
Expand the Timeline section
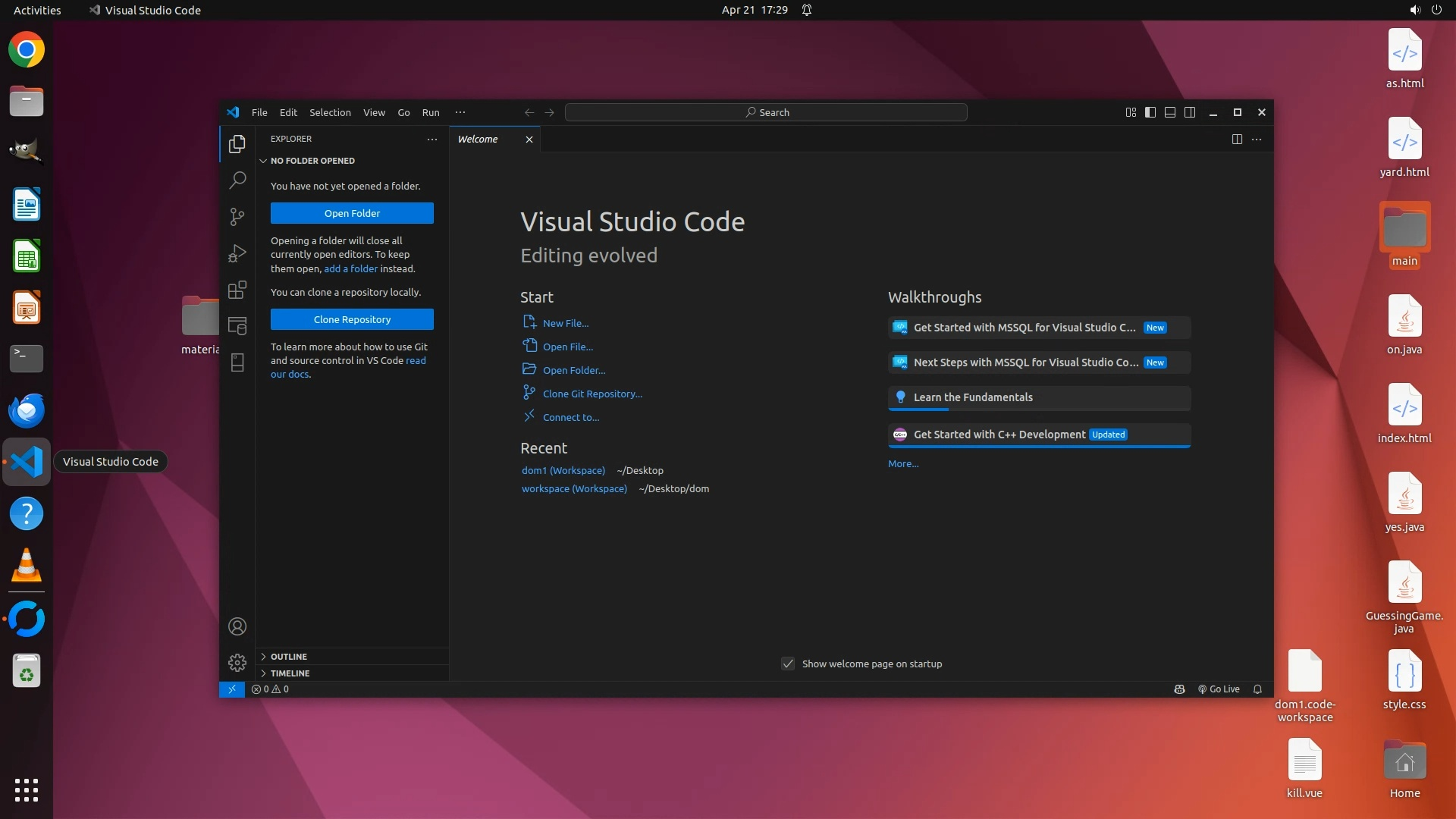coord(290,673)
